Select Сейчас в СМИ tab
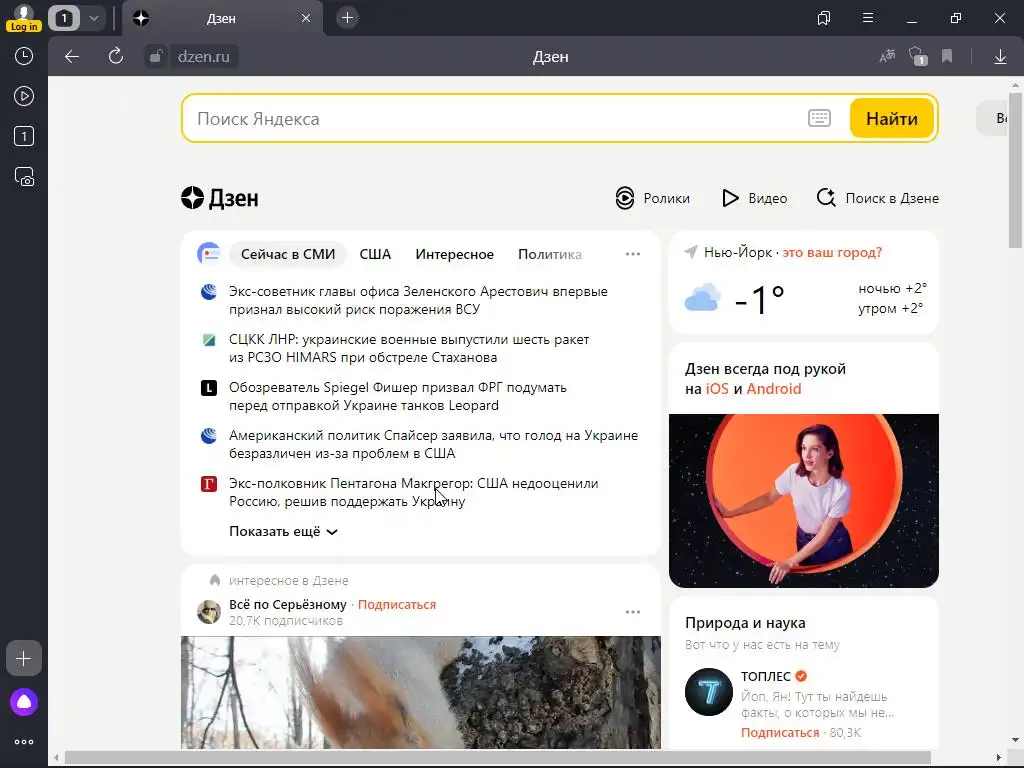The height and width of the screenshot is (768, 1024). click(287, 254)
